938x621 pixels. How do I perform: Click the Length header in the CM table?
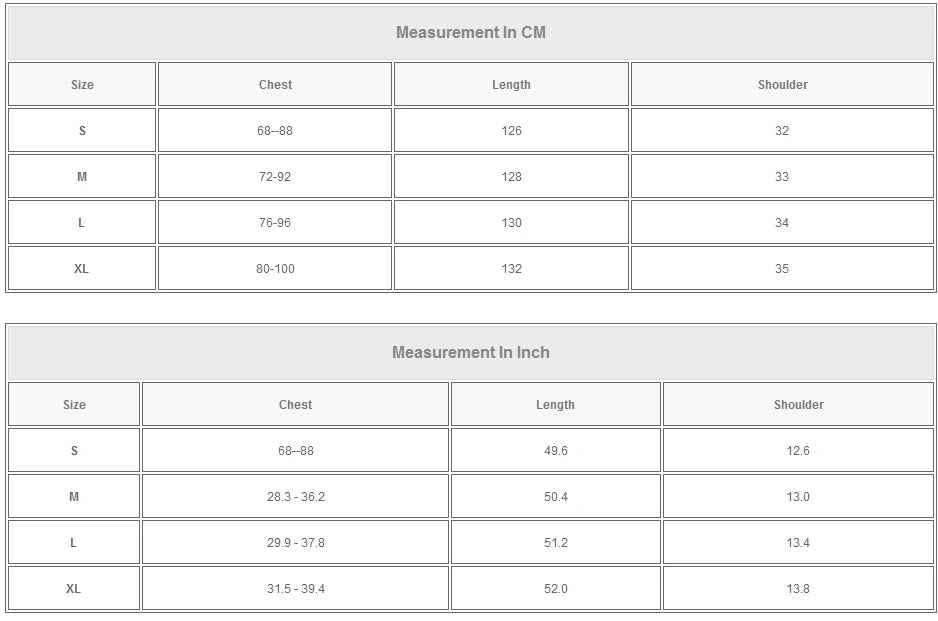tap(511, 85)
